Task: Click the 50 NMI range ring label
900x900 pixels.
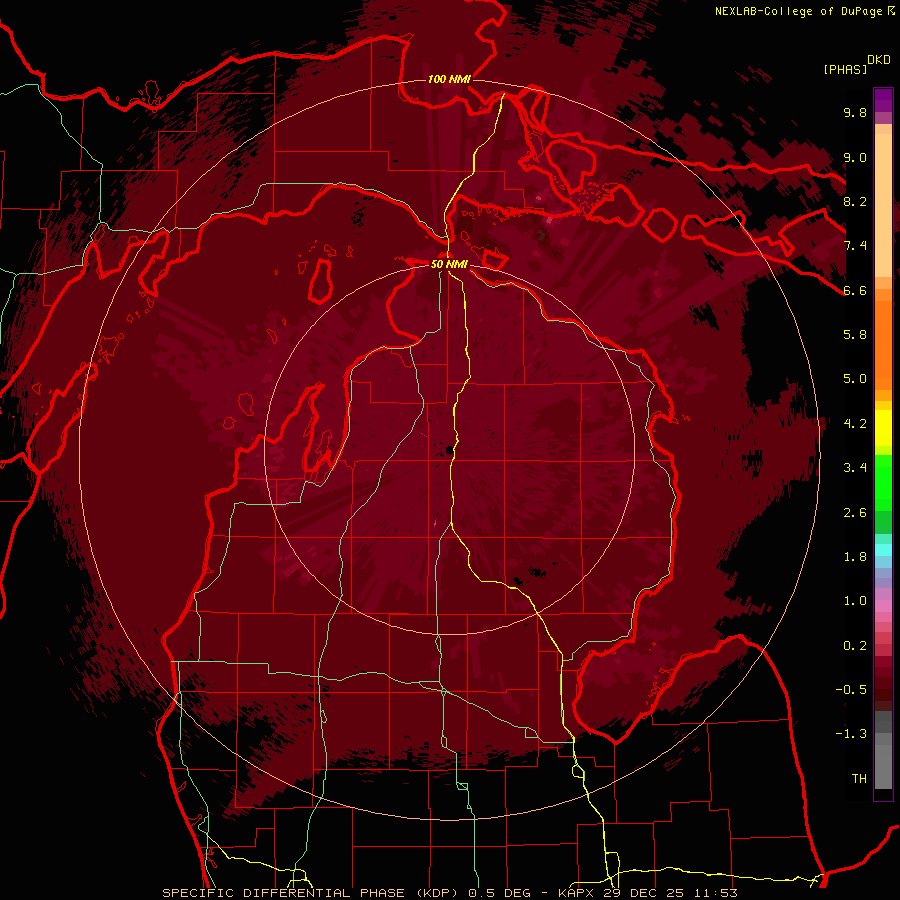Action: pos(449,265)
